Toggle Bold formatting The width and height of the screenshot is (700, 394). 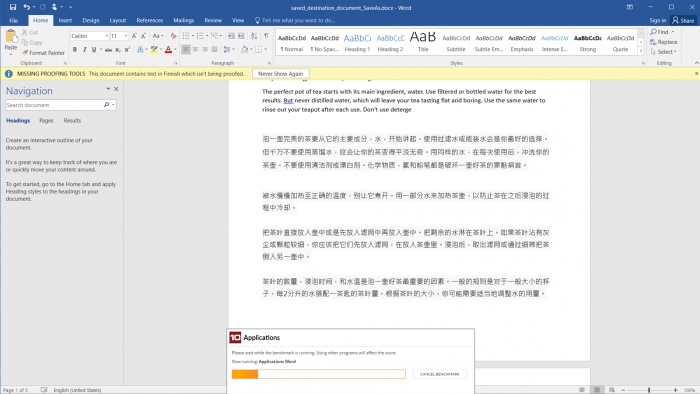tap(75, 50)
